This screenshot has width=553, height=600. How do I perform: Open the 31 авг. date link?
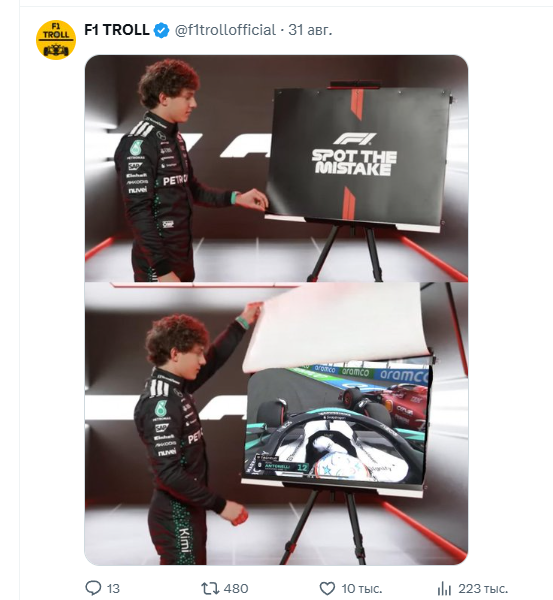point(310,30)
